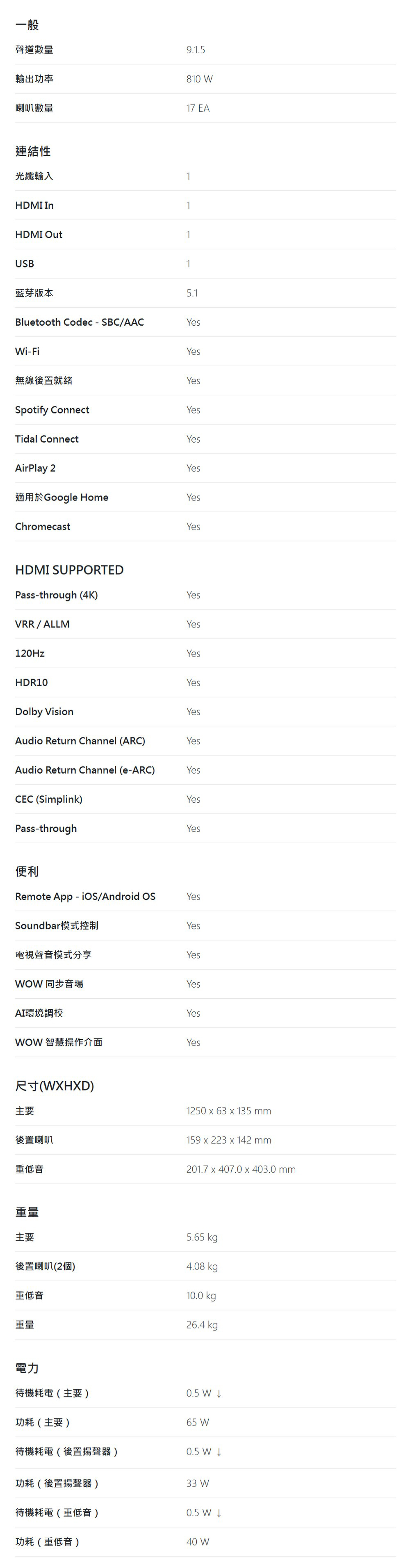Select the VRR / ALLM label
The image size is (410, 1568).
click(43, 624)
